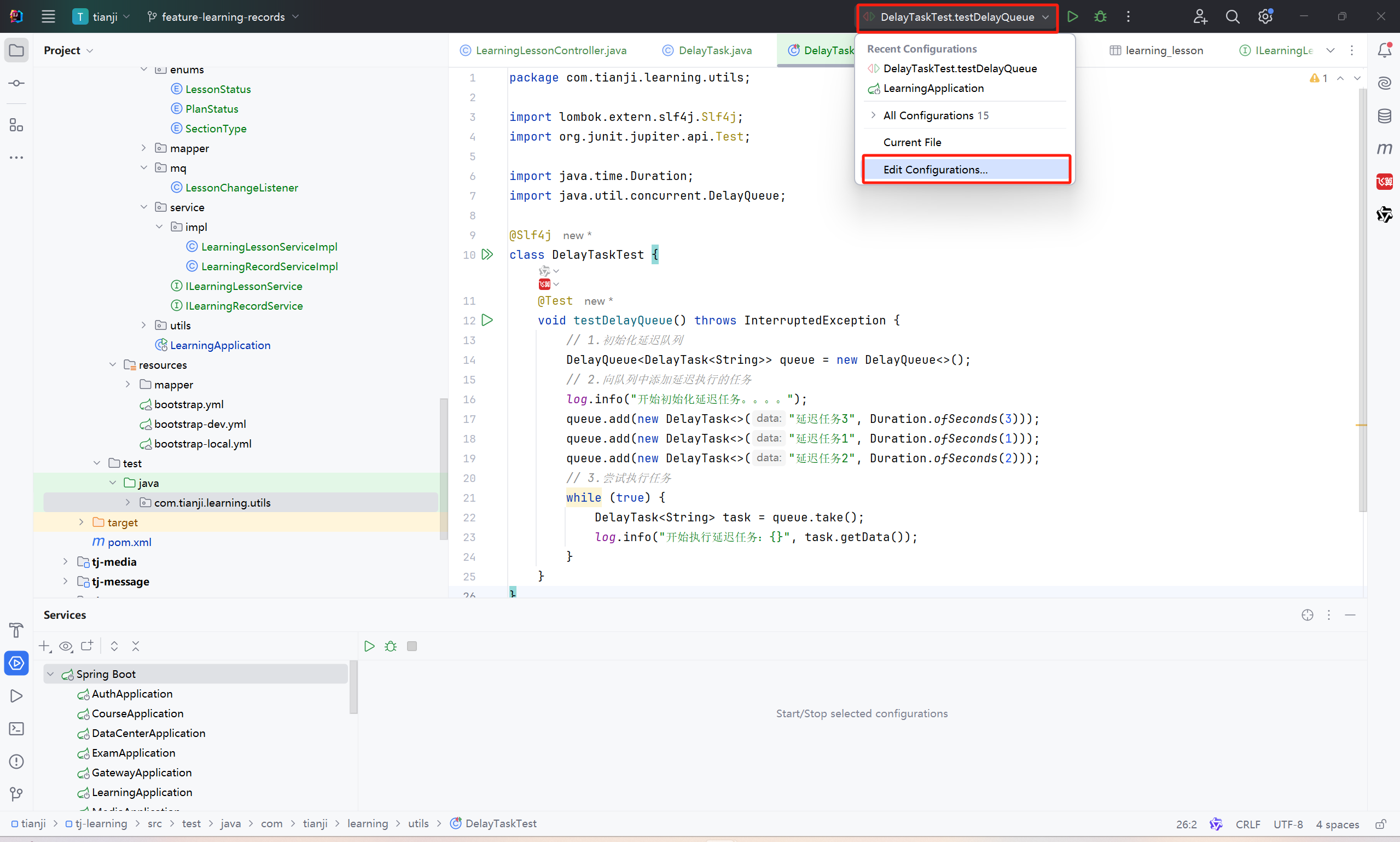Click the CRLF line separator in status bar

tap(1247, 824)
